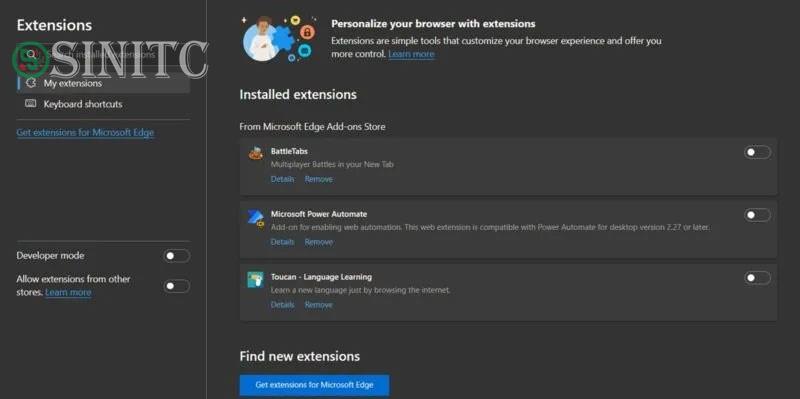Click the Microsoft Power Automate icon
Image resolution: width=800 pixels, height=399 pixels.
[x=256, y=218]
